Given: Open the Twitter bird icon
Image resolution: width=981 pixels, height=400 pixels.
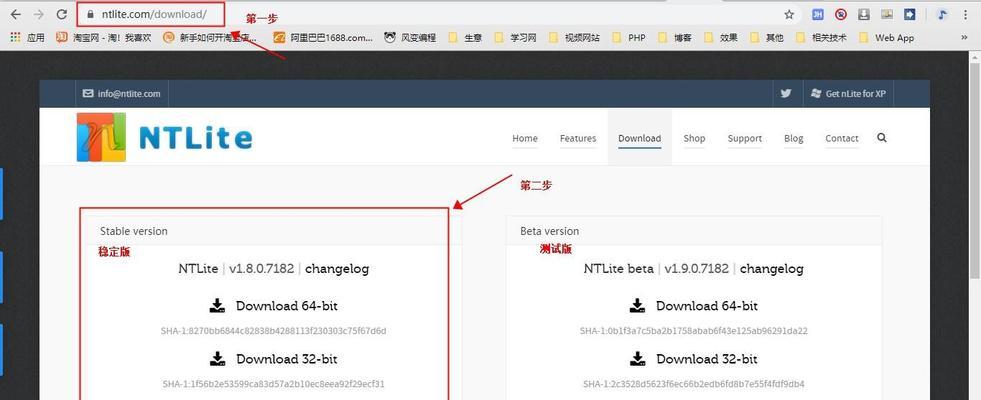Looking at the screenshot, I should pyautogui.click(x=786, y=93).
